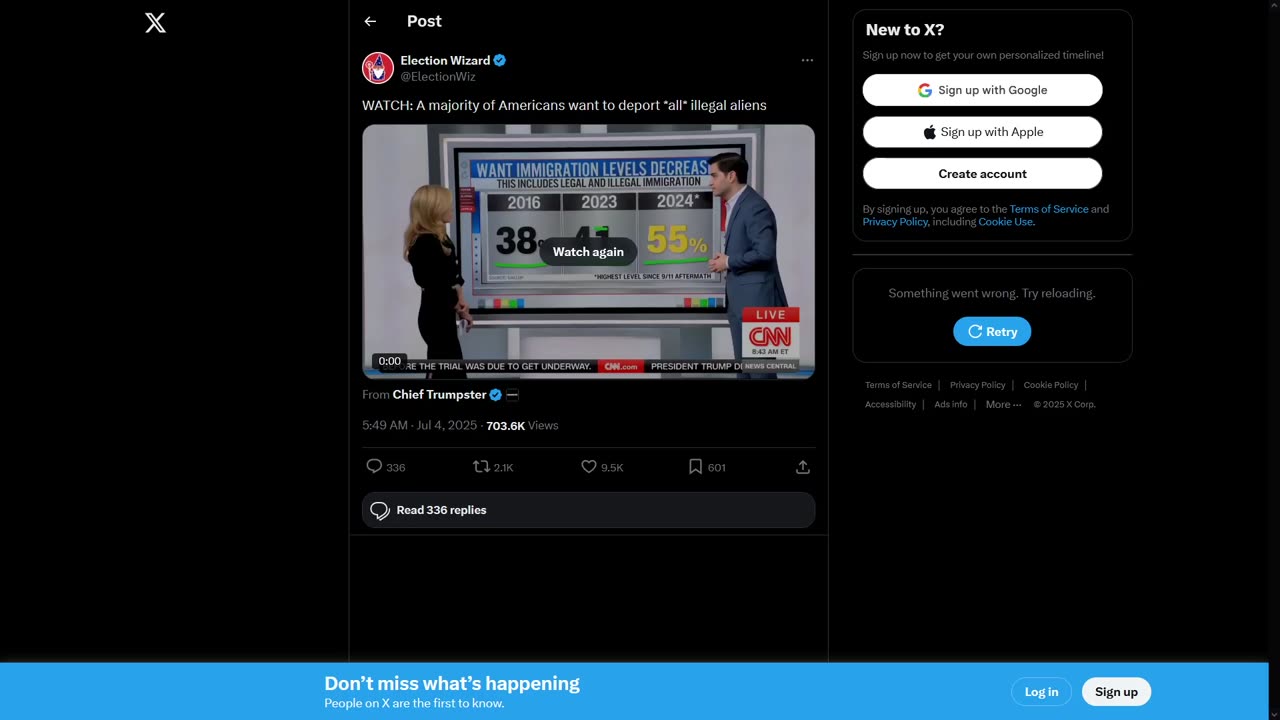Click the CNN video thumbnail
1280x720 pixels.
tap(588, 251)
